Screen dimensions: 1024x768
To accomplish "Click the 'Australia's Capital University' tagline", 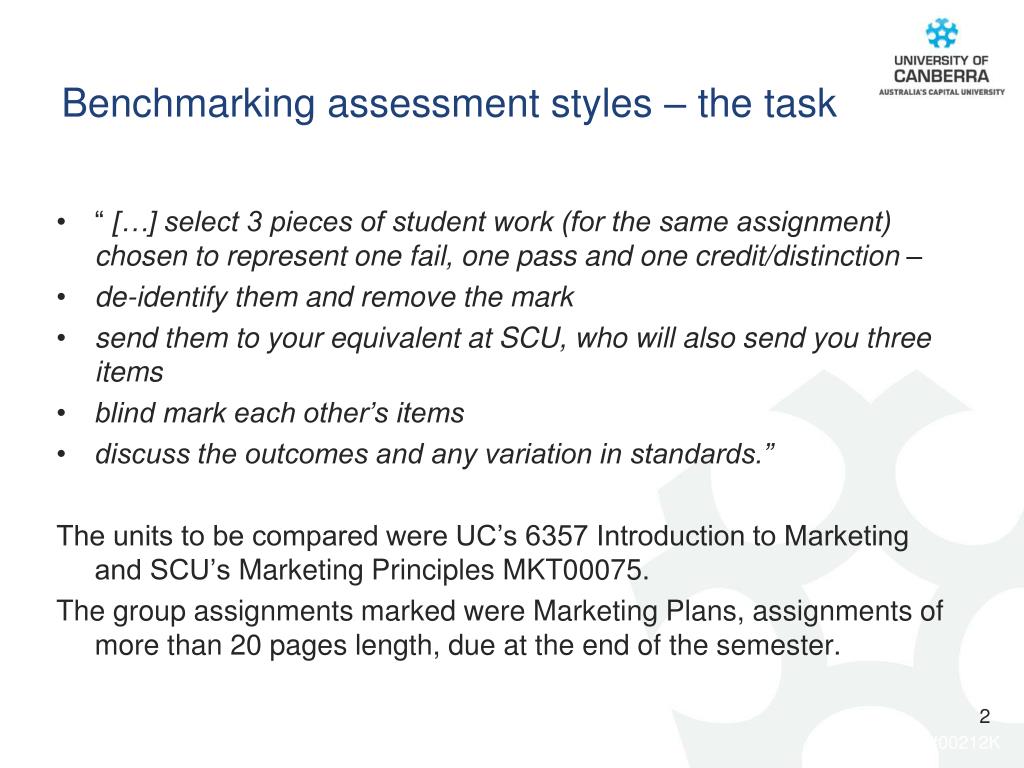I will pos(941,92).
